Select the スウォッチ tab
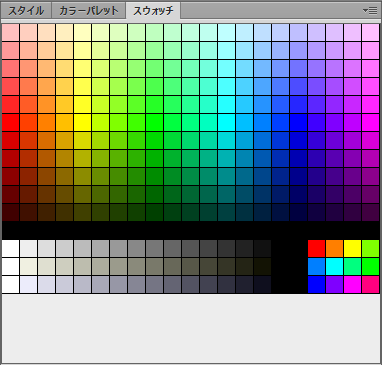 coord(153,11)
